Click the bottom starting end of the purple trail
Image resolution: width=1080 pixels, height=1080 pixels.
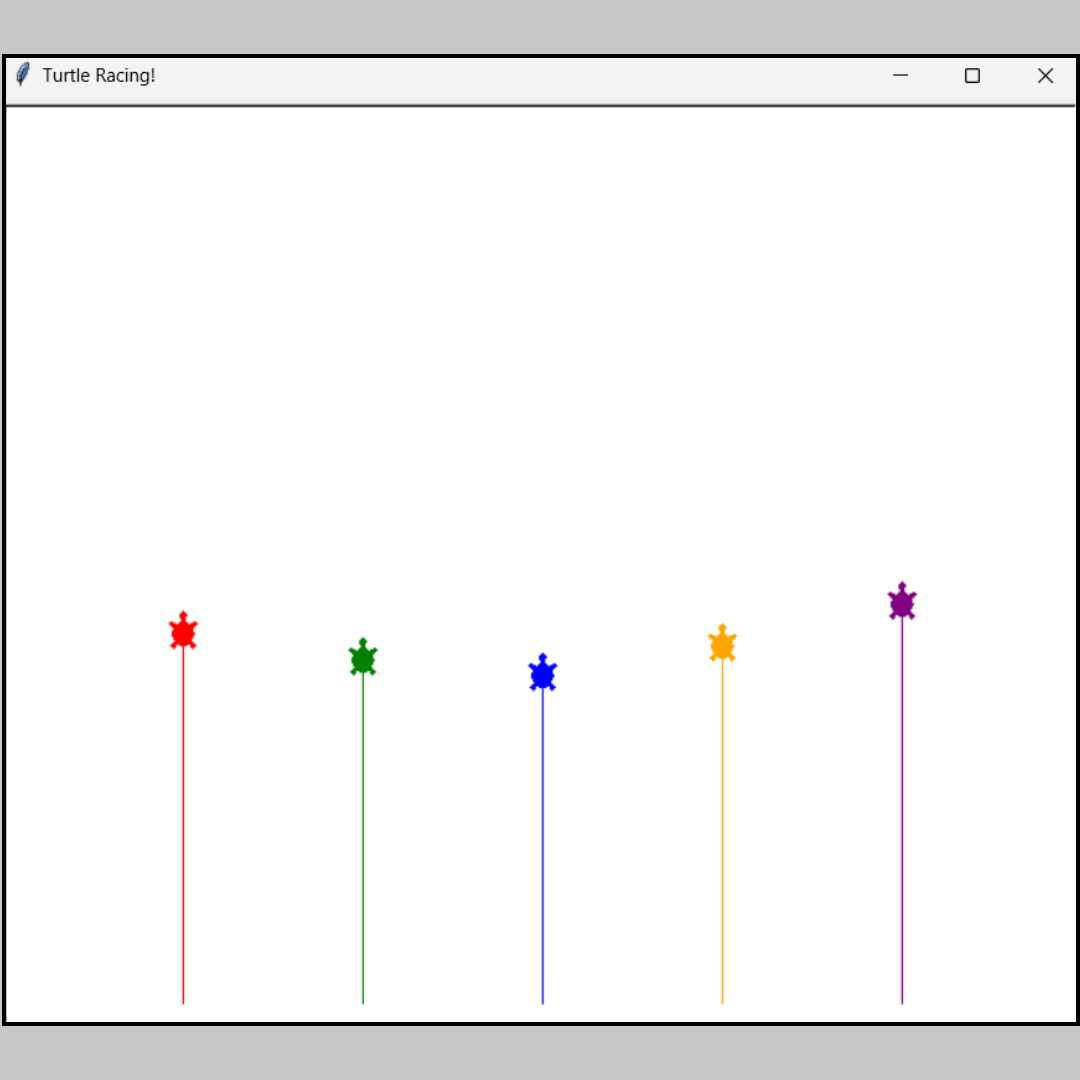tap(902, 999)
